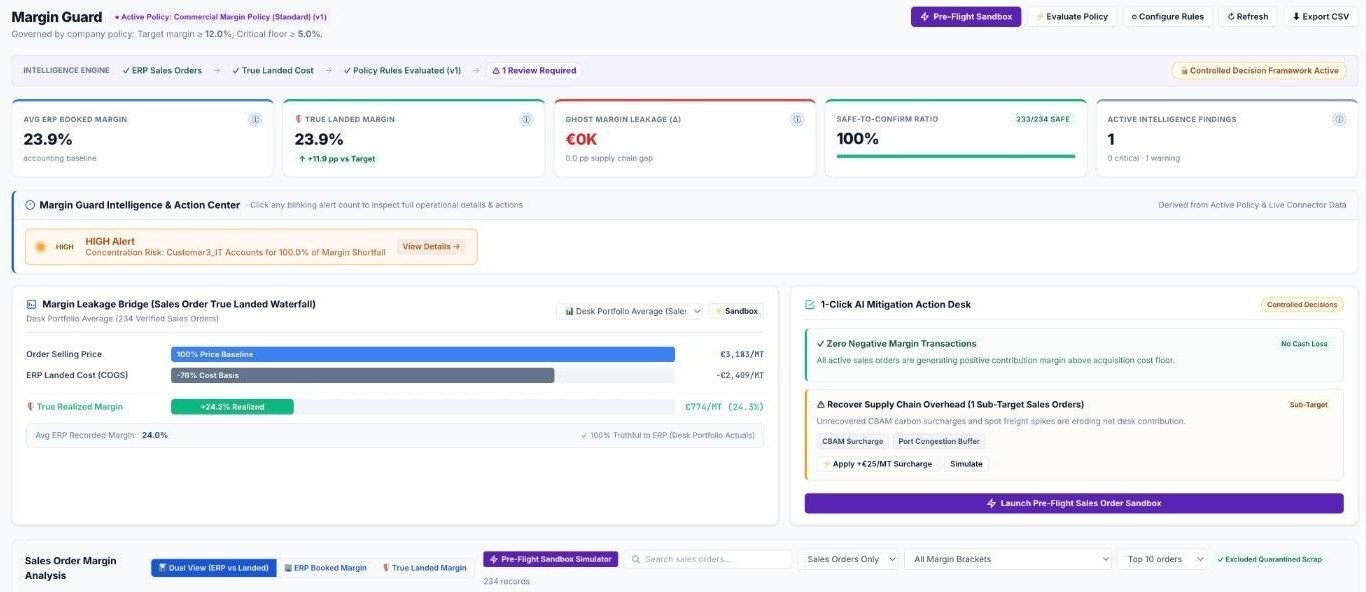Switch to ERP Booked Margin tab
Viewport: 1366px width, 592px height.
coord(325,568)
